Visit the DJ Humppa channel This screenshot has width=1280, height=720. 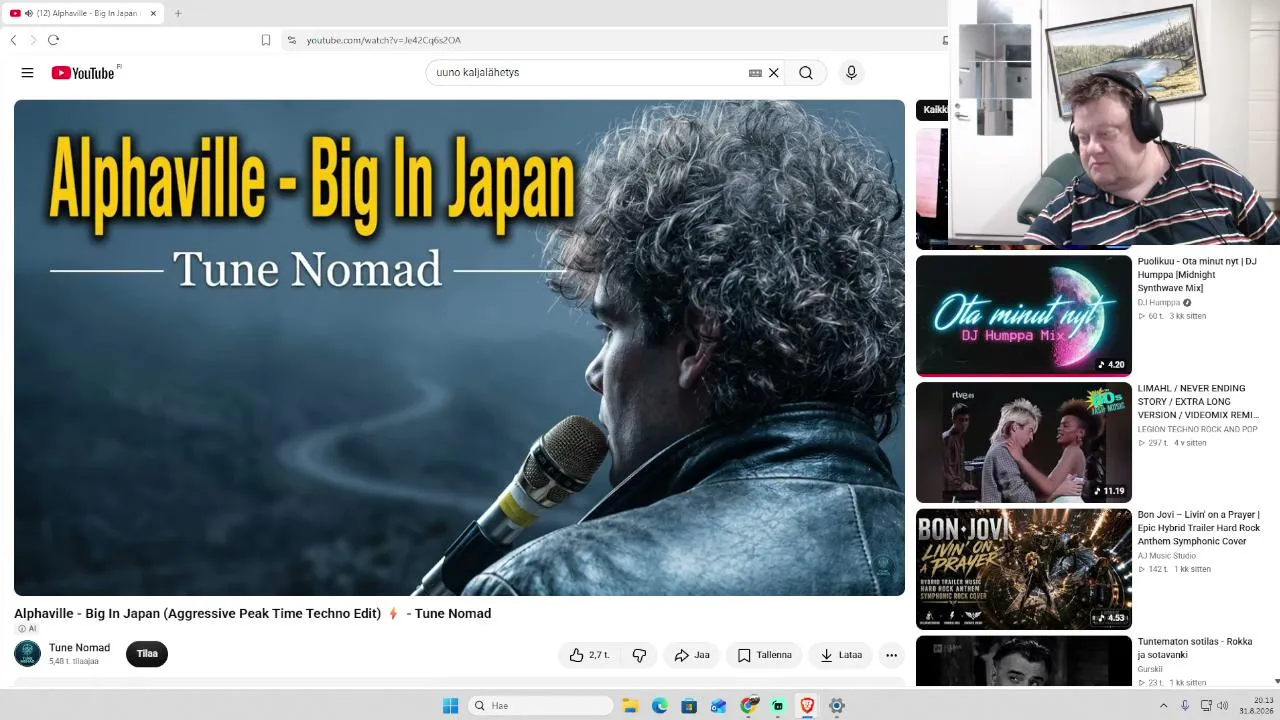click(x=1159, y=302)
